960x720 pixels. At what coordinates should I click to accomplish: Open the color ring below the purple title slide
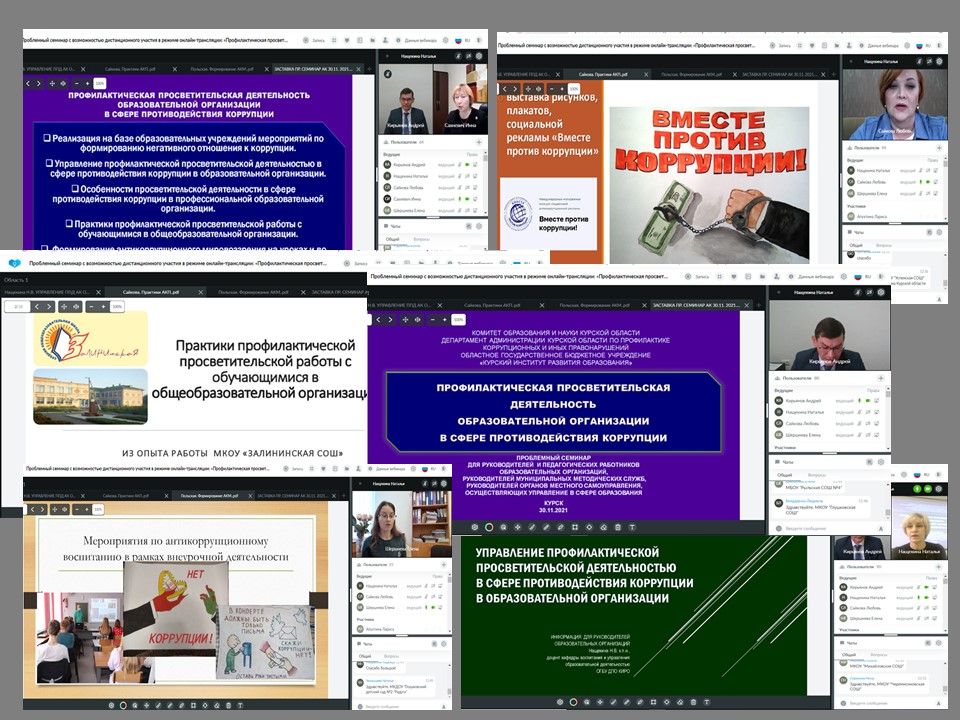(x=489, y=527)
